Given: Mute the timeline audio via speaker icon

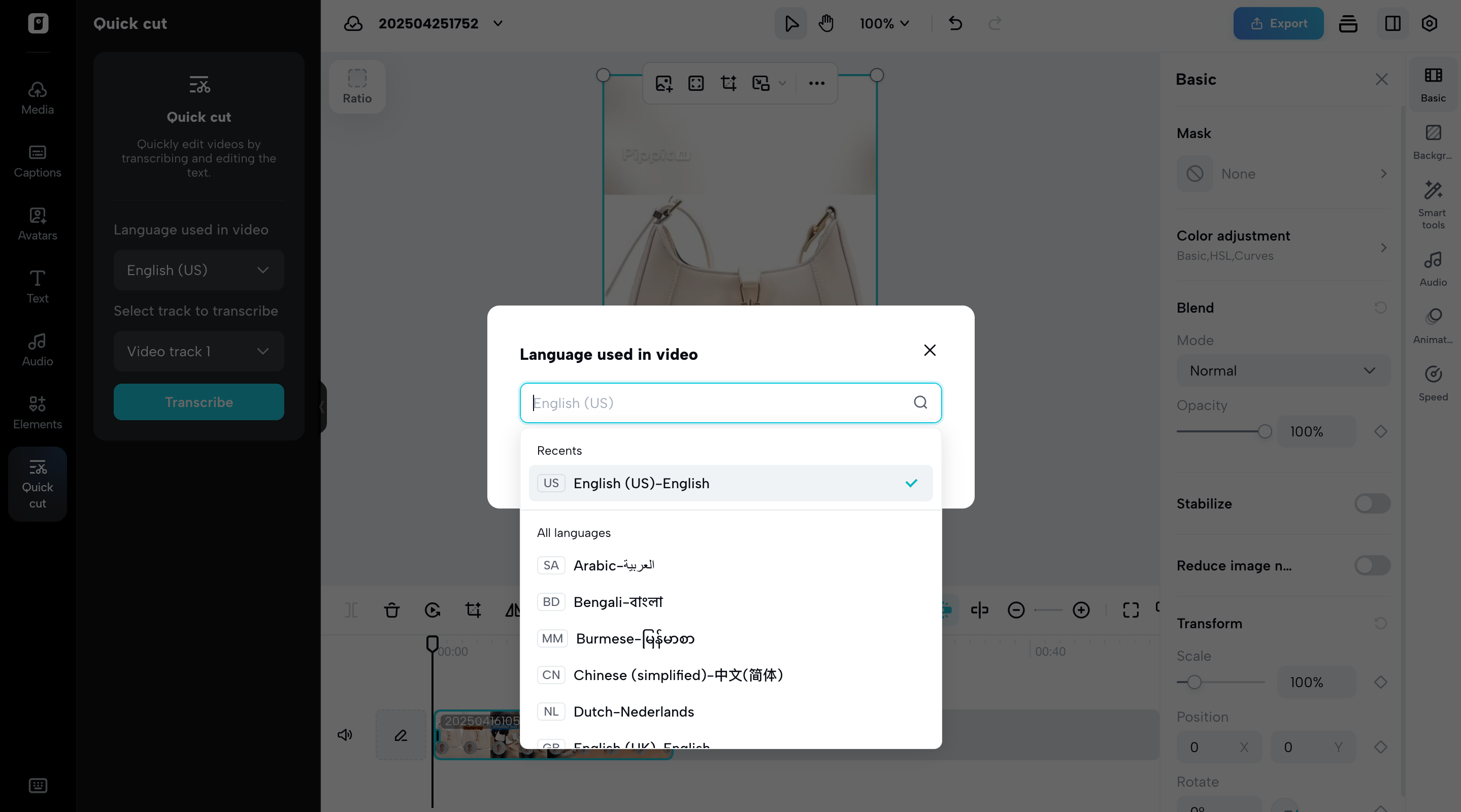Looking at the screenshot, I should coord(345,735).
